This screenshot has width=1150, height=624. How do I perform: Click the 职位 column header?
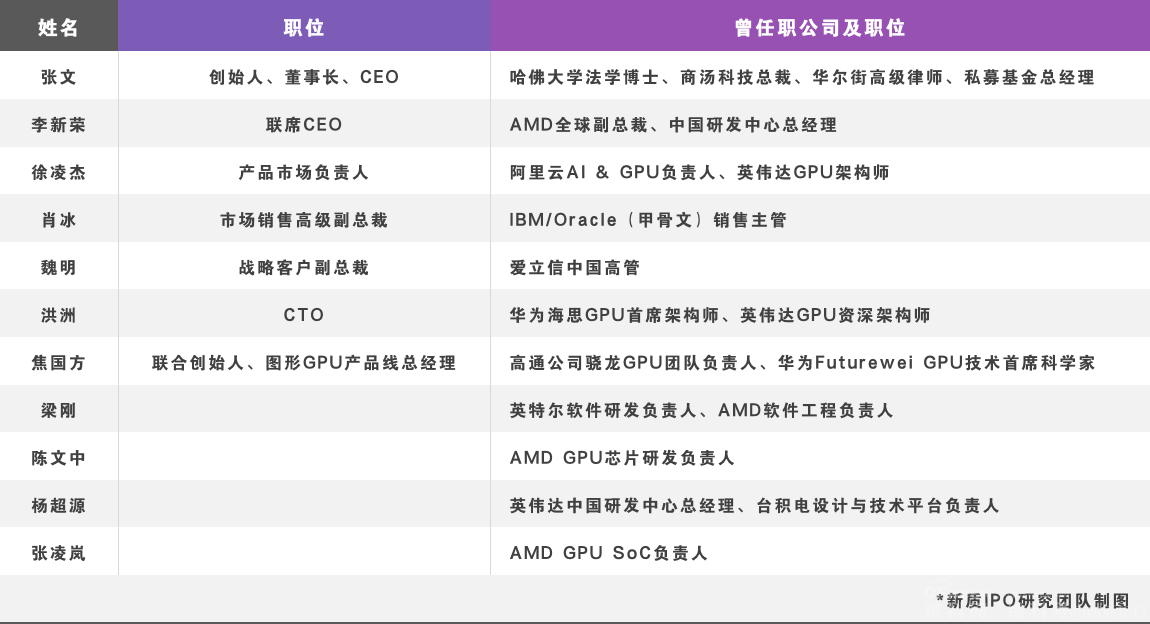point(304,28)
